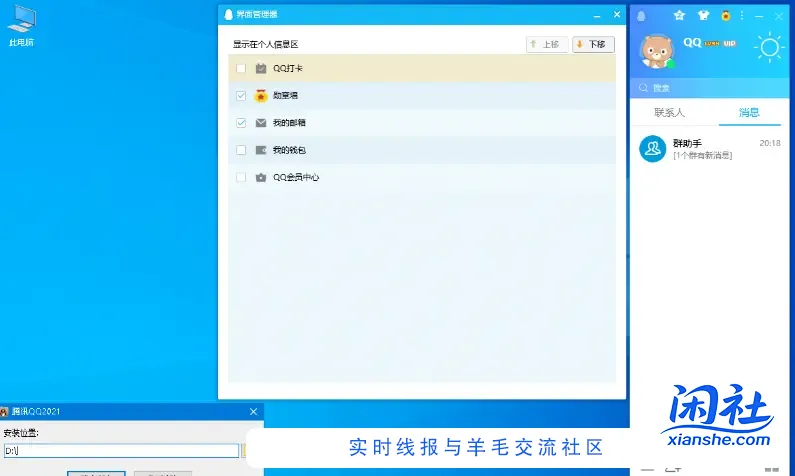Switch to the 联系人 contacts tab
The width and height of the screenshot is (795, 476).
click(669, 112)
